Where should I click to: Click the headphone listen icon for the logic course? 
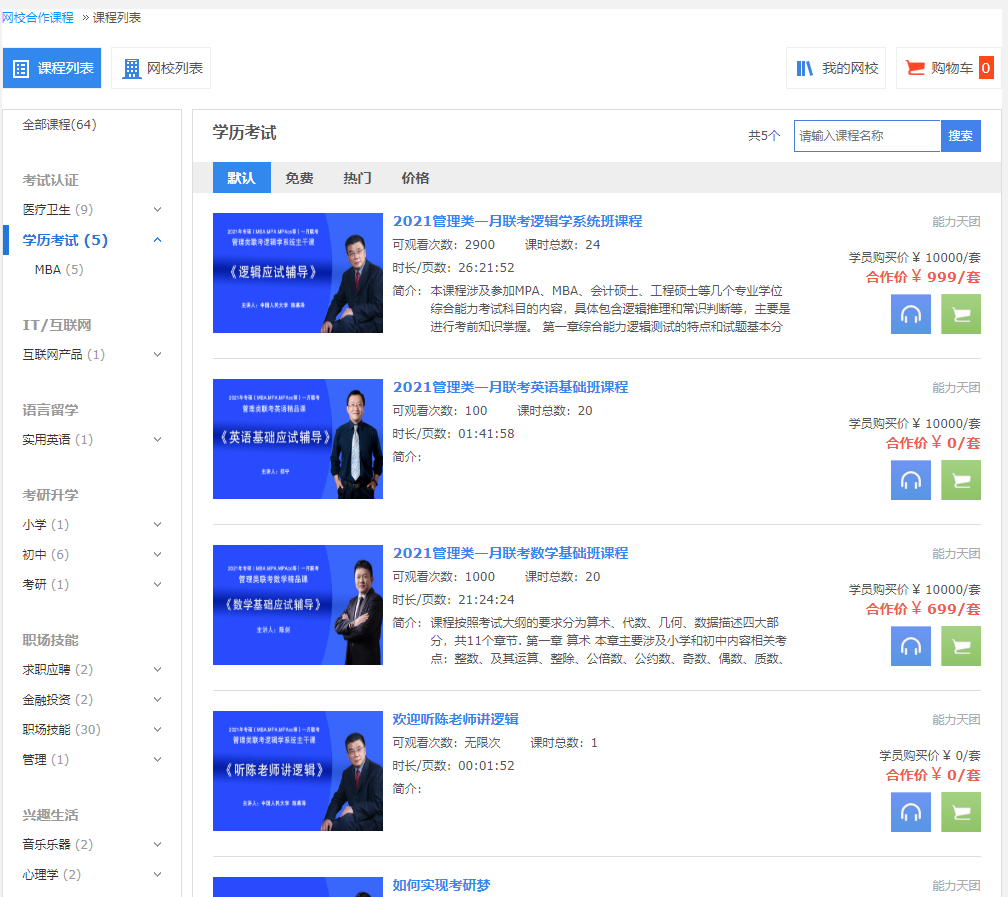point(910,314)
